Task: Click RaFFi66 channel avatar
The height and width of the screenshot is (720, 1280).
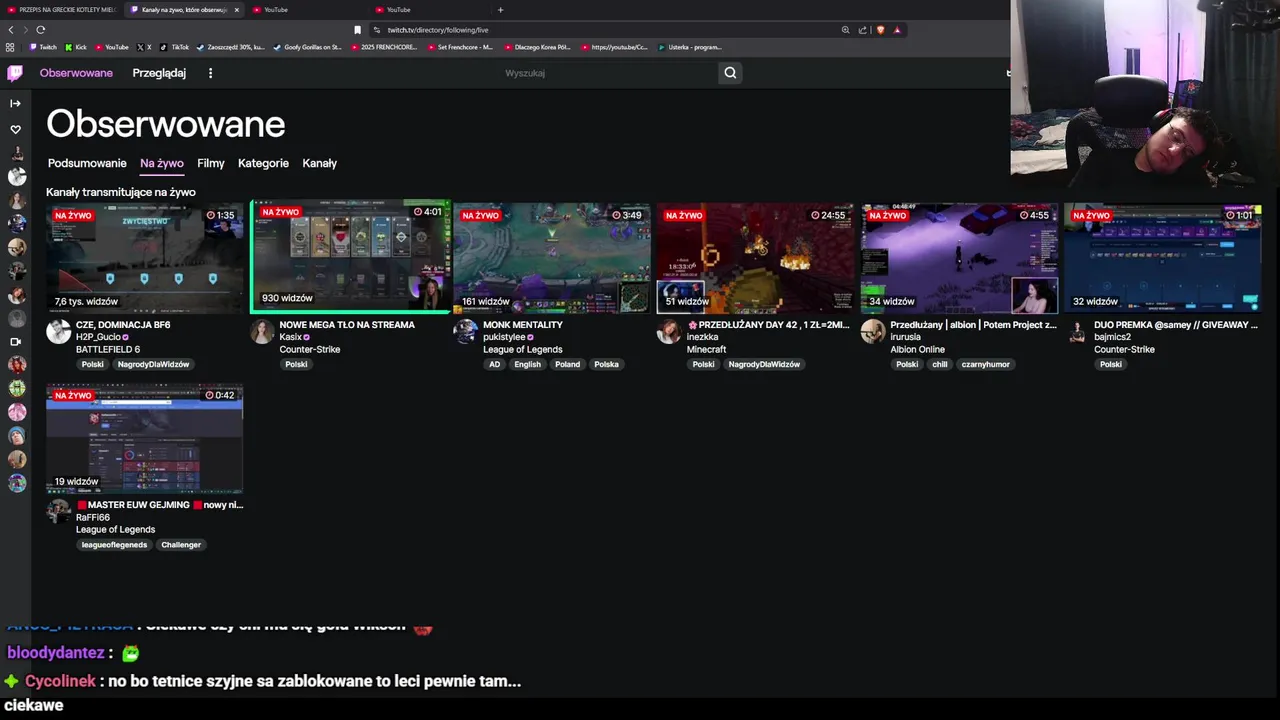Action: tap(59, 512)
